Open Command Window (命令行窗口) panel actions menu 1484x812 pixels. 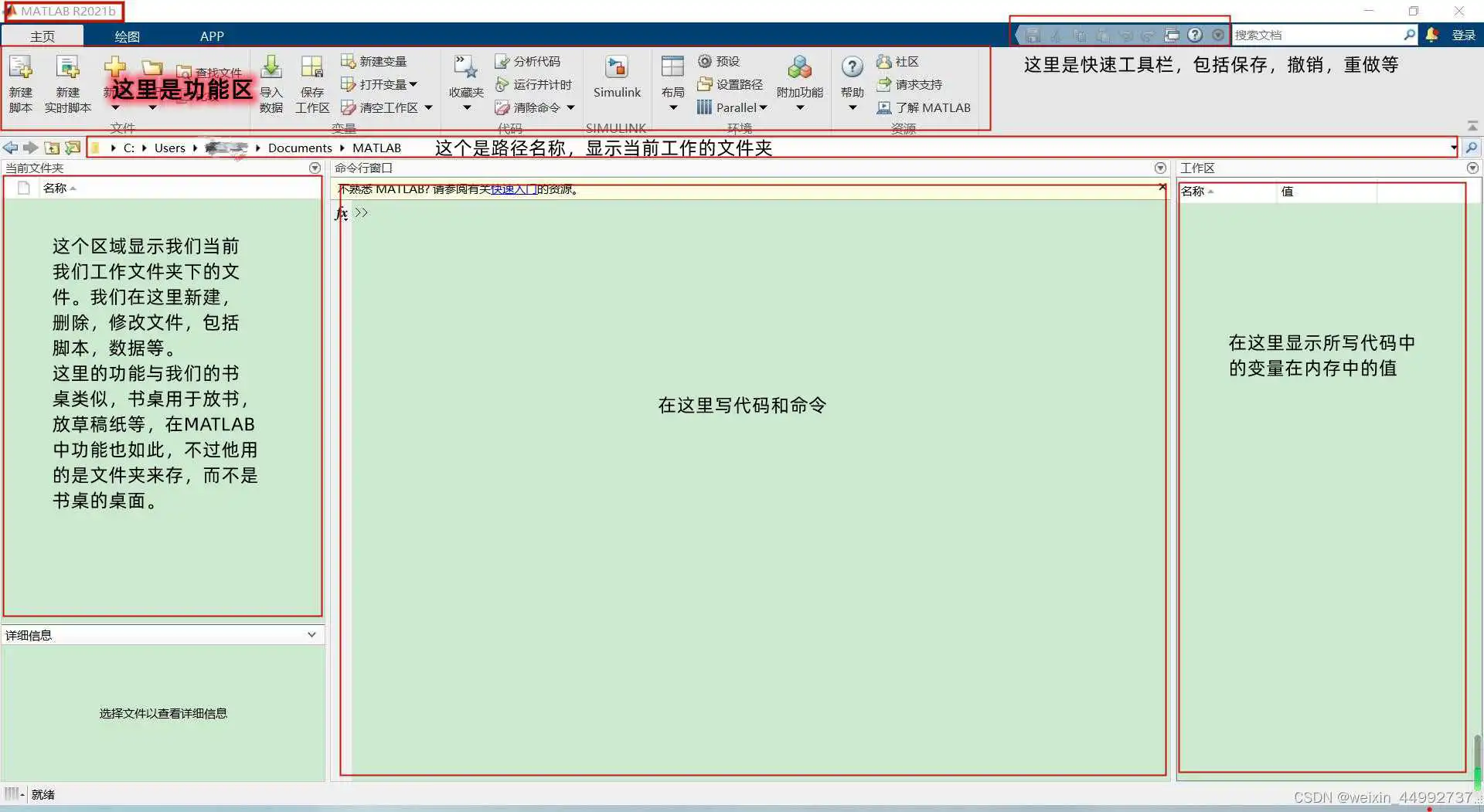point(1160,168)
